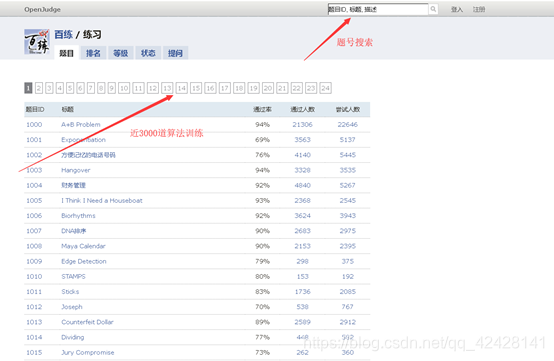554x361 pixels.
Task: Click passed count 1736 for Sticks
Action: coord(302,292)
